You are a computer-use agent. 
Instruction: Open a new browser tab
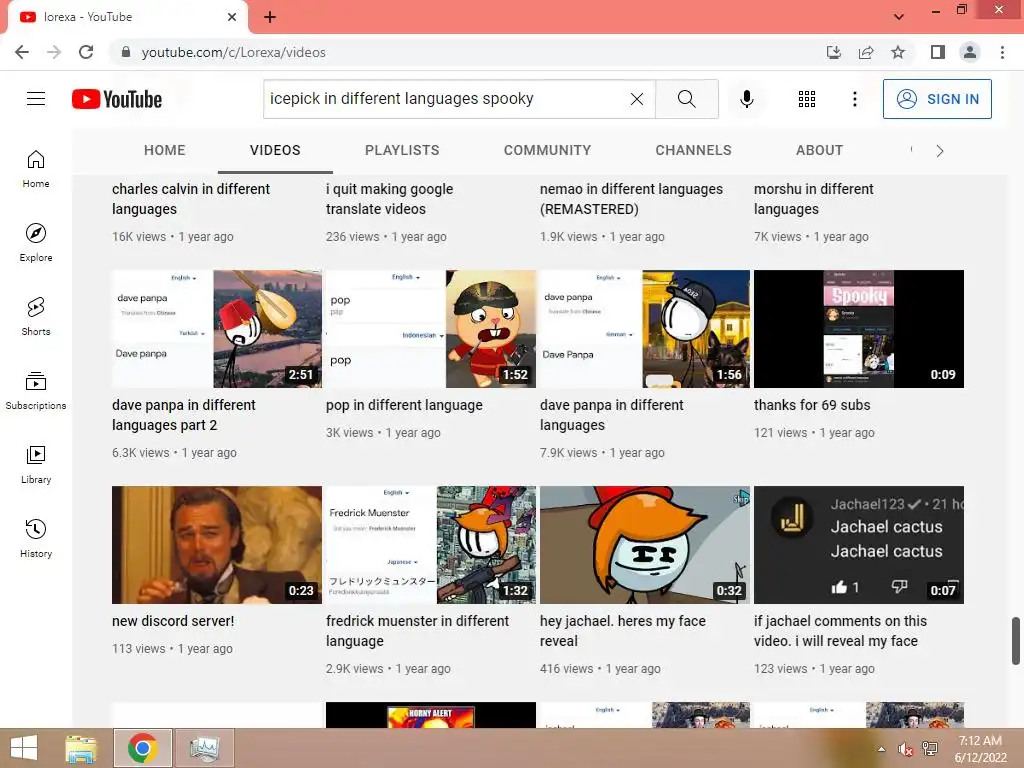point(270,17)
